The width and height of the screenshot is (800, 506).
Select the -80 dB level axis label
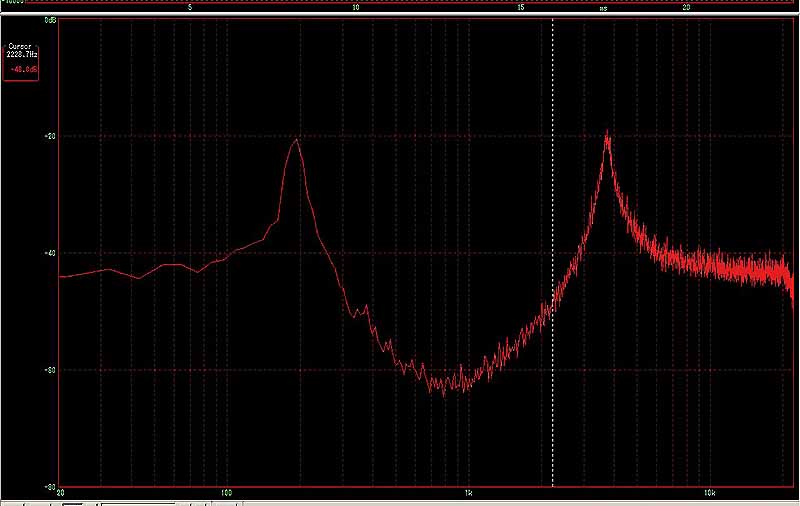[49, 486]
